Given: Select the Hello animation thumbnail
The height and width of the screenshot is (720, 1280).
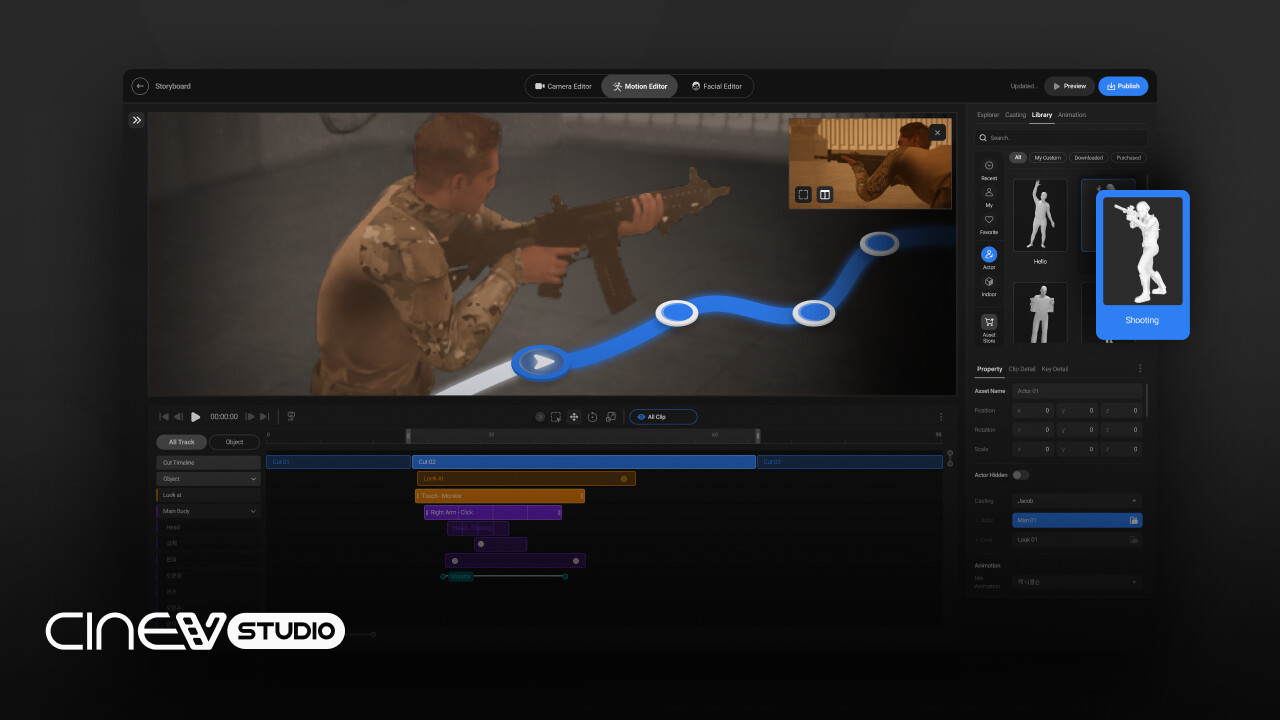Looking at the screenshot, I should (1040, 214).
